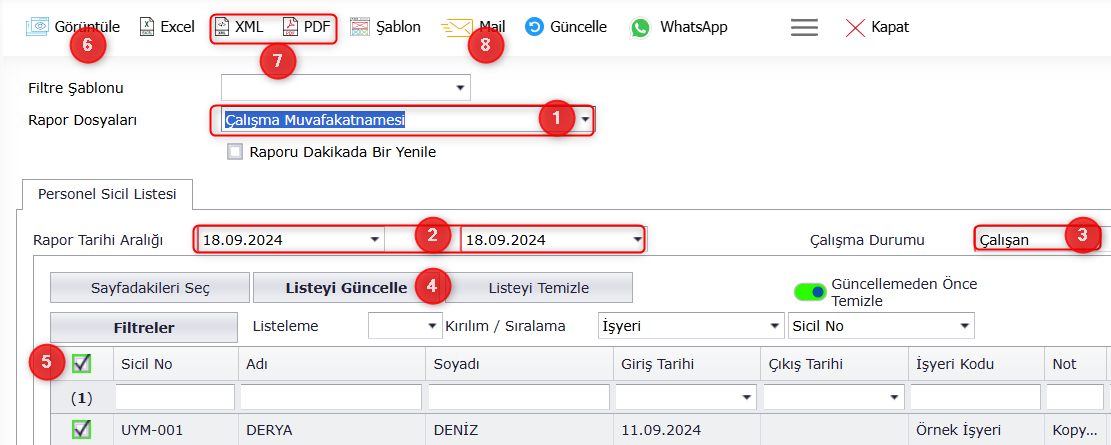Click the Filtreler button
Viewport: 1111px width, 445px height.
click(144, 328)
